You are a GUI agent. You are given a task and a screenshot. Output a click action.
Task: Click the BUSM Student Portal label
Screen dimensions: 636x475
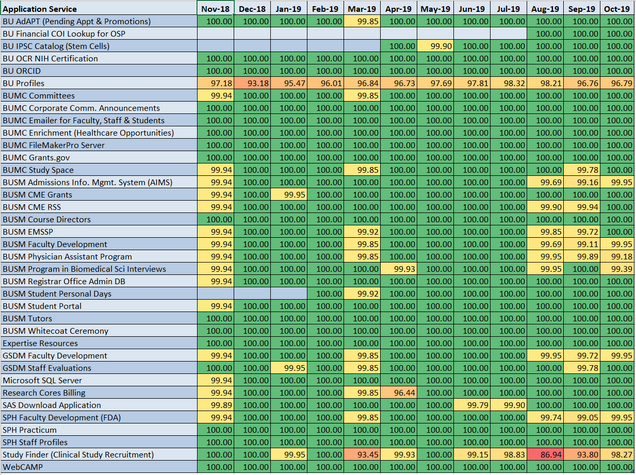tap(99, 306)
